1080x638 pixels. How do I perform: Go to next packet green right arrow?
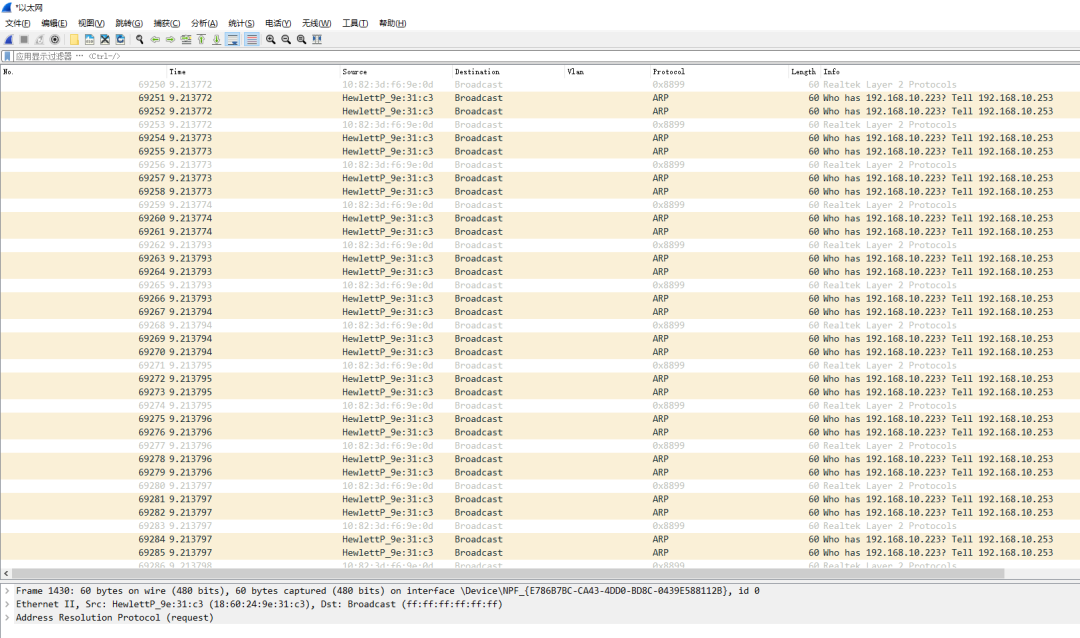(x=170, y=40)
